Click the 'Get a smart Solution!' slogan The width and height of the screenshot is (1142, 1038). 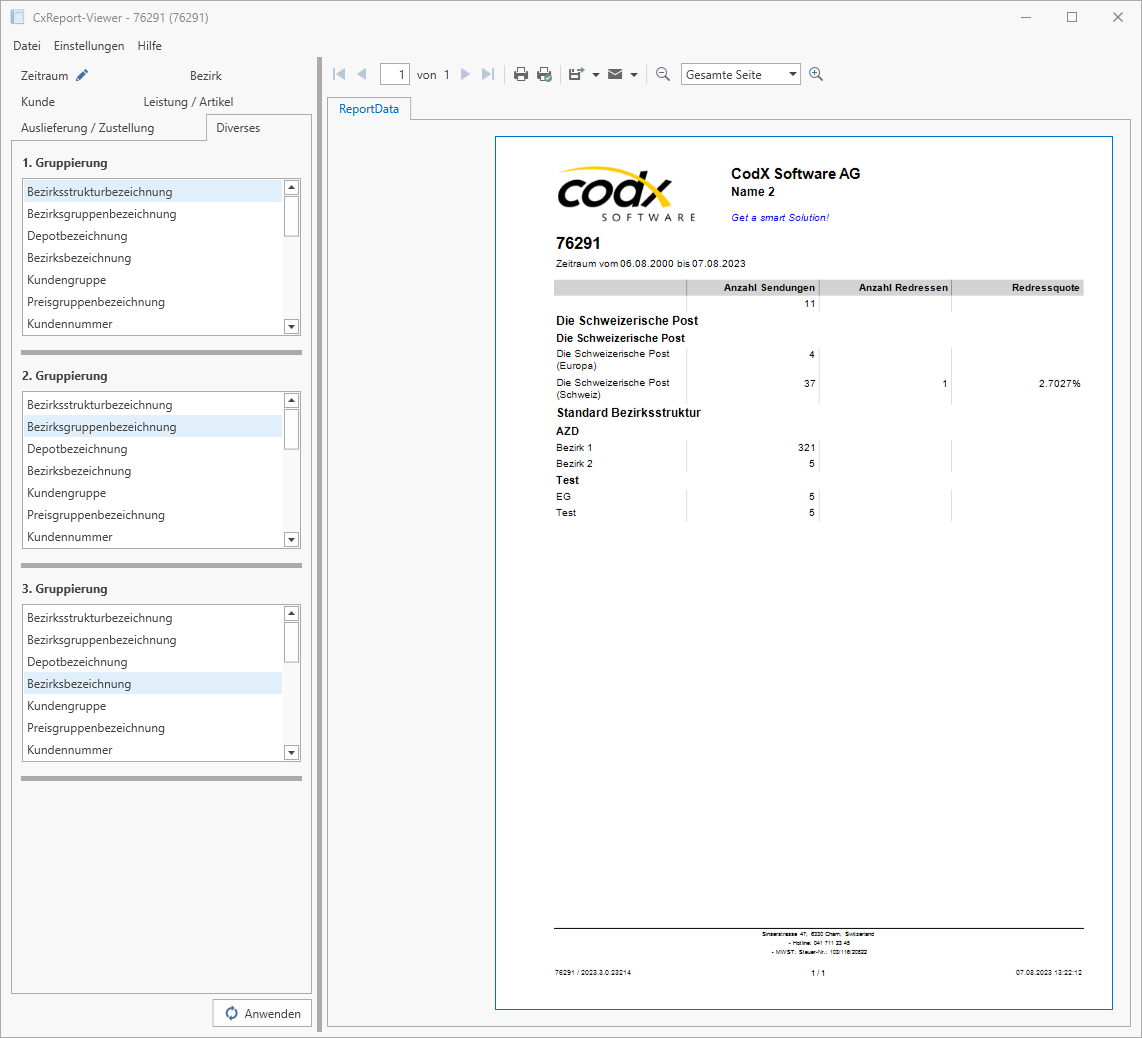point(780,218)
